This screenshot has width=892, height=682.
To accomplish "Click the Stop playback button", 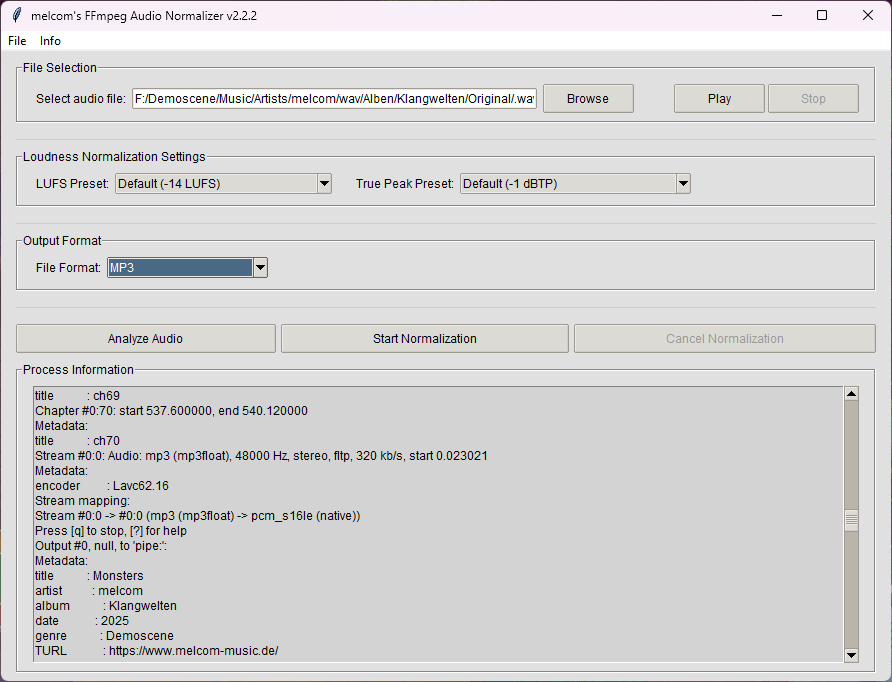I will pyautogui.click(x=813, y=99).
